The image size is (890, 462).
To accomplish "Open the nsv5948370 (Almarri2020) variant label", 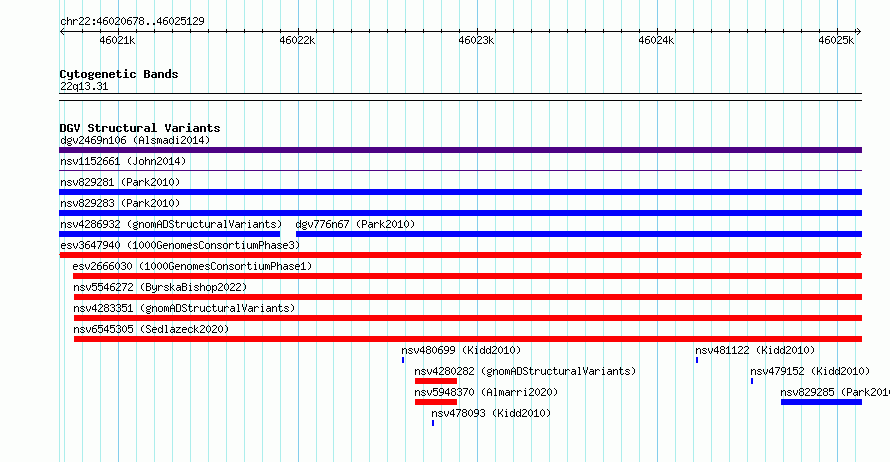I will pyautogui.click(x=486, y=392).
